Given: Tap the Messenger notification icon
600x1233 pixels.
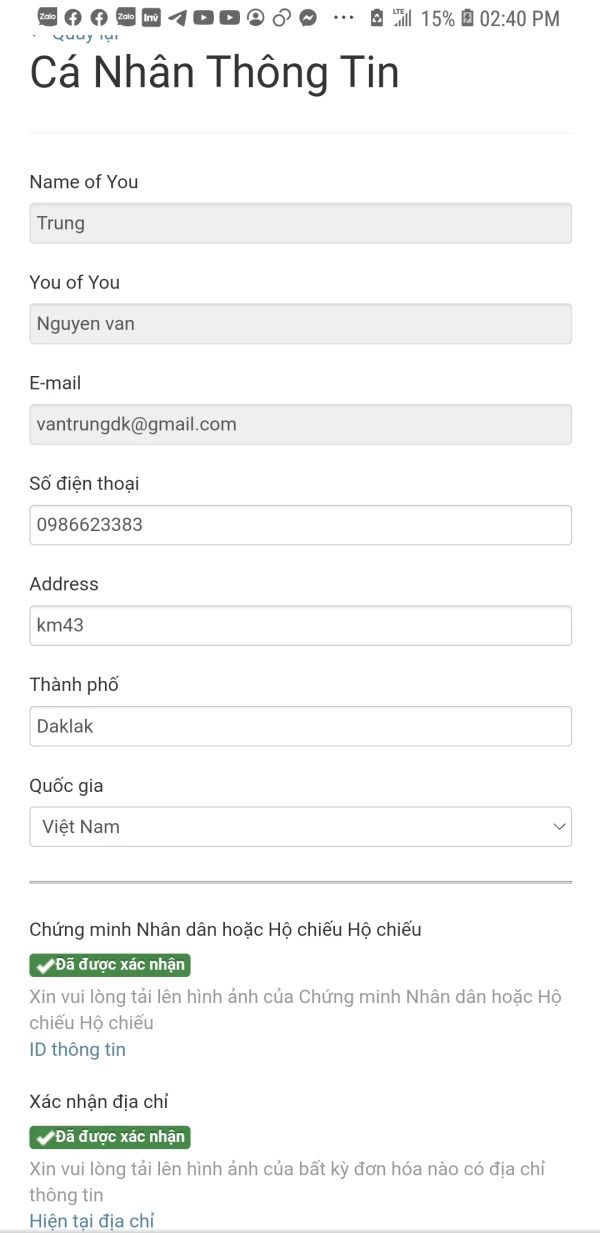Looking at the screenshot, I should coord(309,17).
